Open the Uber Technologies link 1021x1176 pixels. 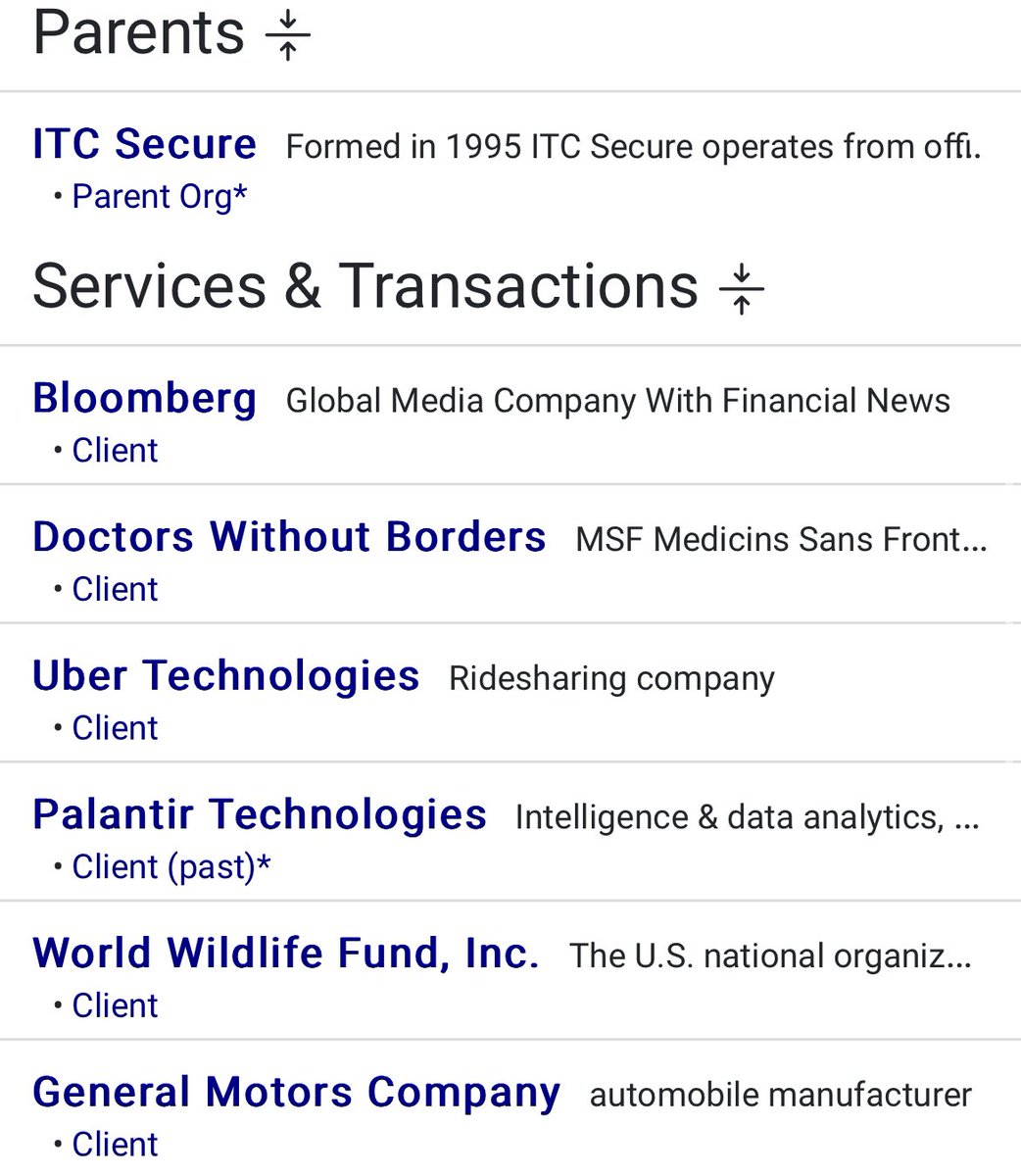click(226, 676)
